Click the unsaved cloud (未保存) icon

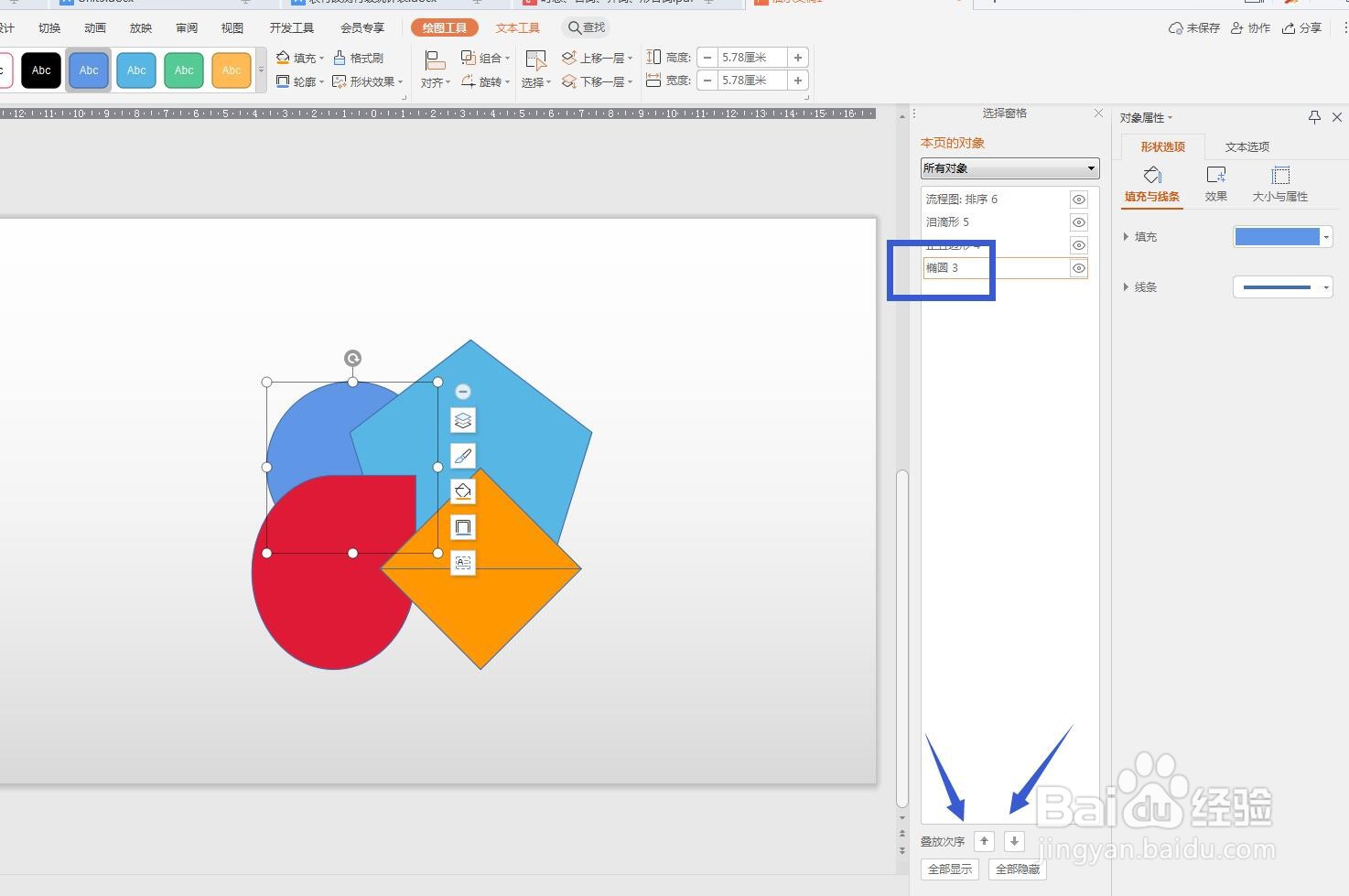click(1176, 28)
